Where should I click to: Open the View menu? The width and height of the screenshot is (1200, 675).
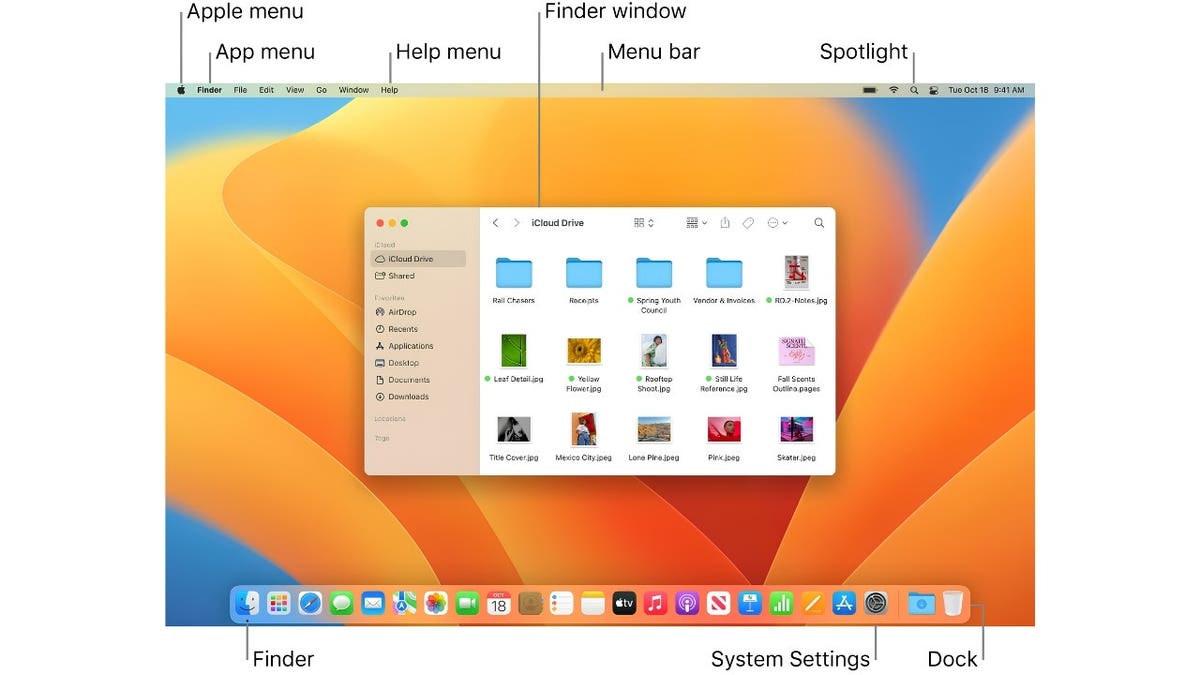295,90
